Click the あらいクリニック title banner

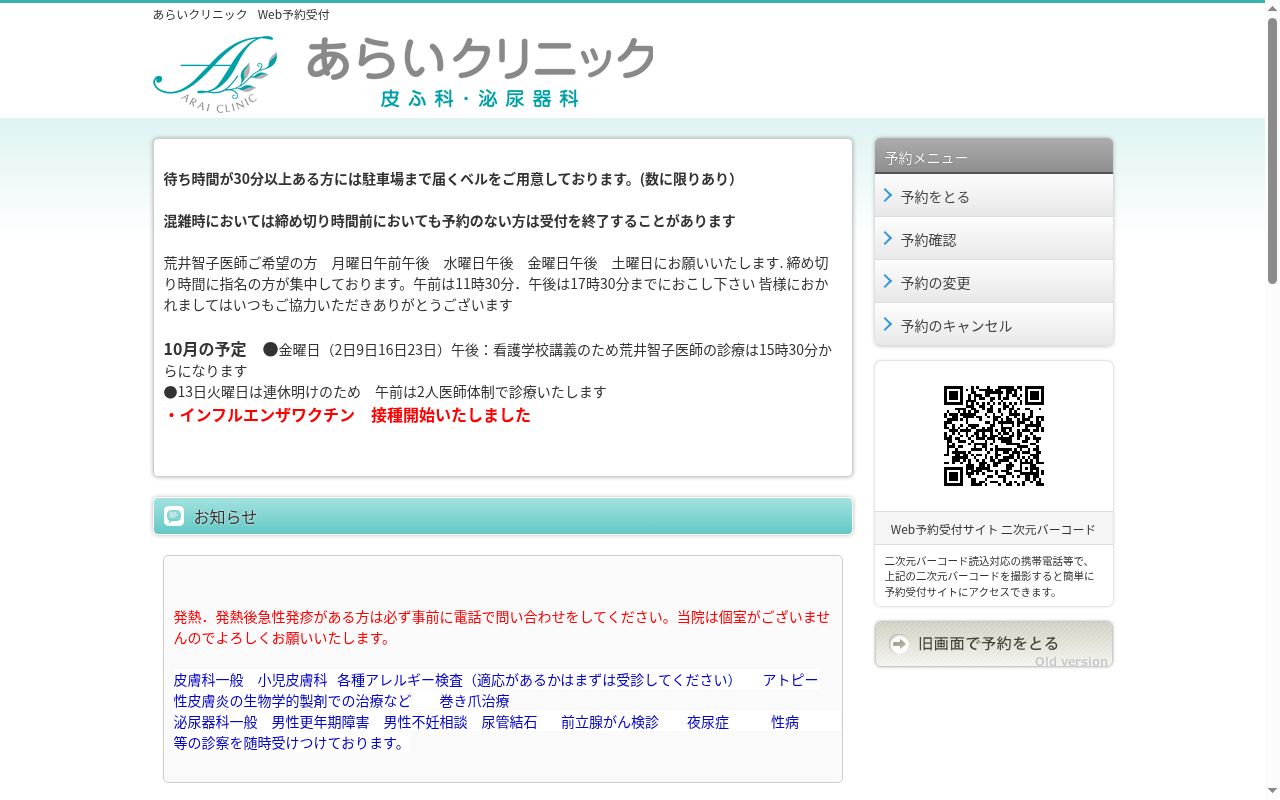[x=480, y=59]
